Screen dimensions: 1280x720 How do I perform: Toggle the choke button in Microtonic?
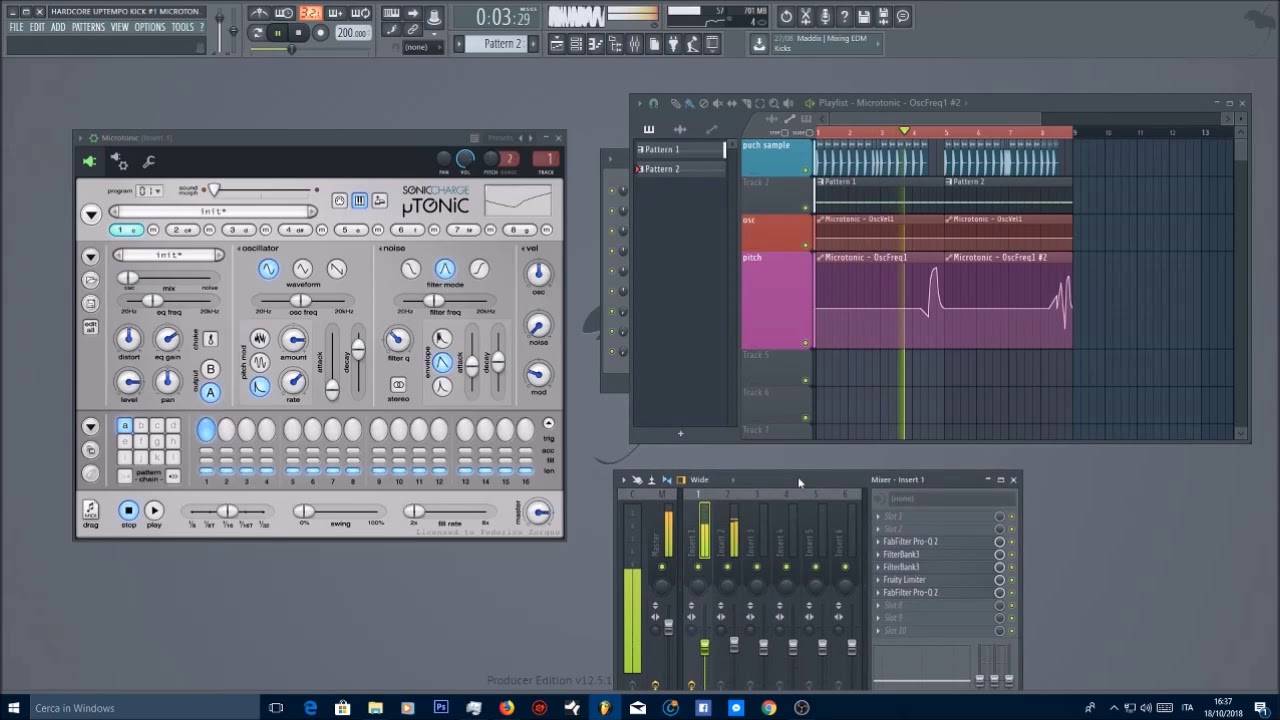[210, 340]
